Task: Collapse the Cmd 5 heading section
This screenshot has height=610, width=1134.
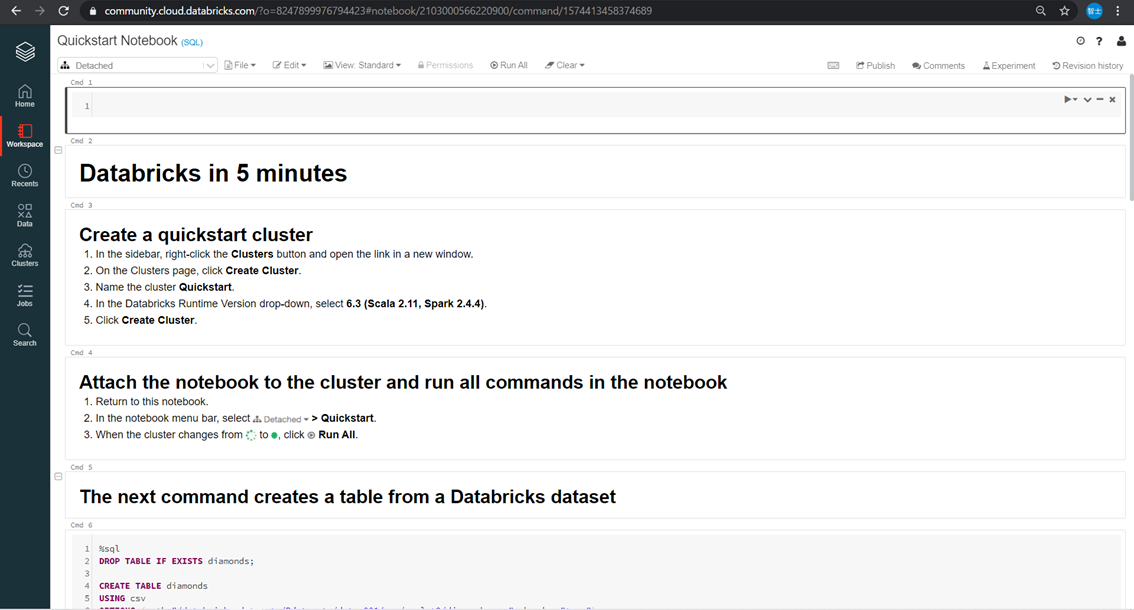Action: 59,477
